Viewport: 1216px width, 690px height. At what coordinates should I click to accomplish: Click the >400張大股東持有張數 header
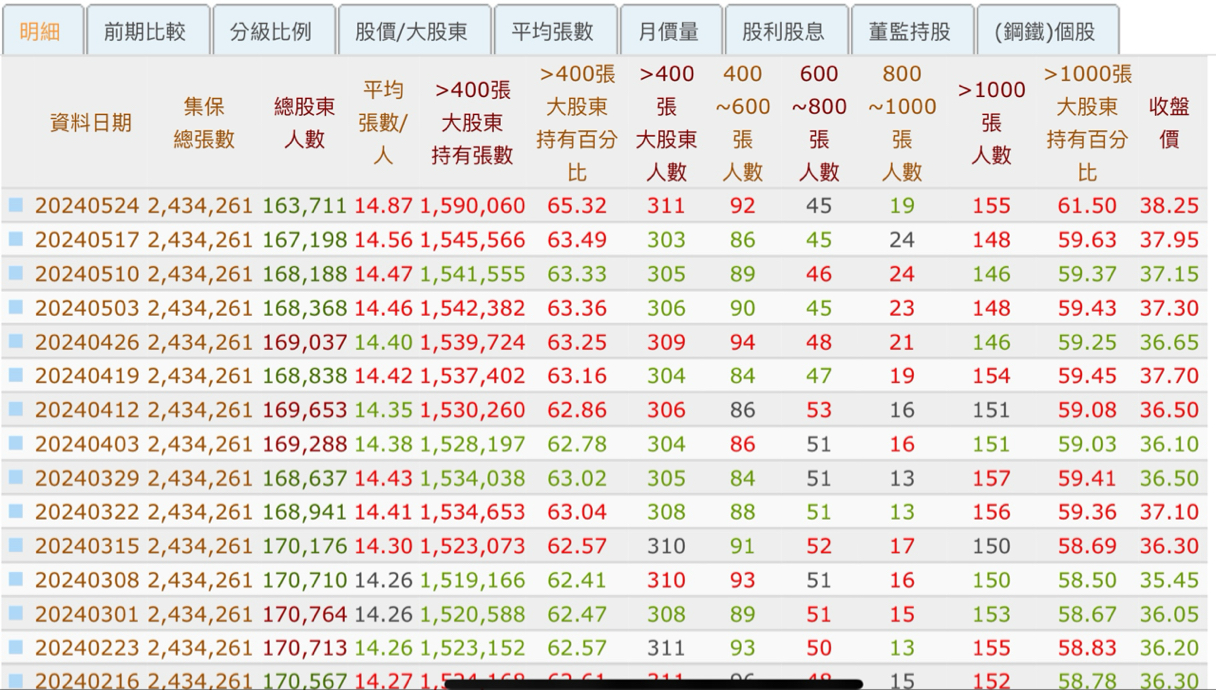472,123
